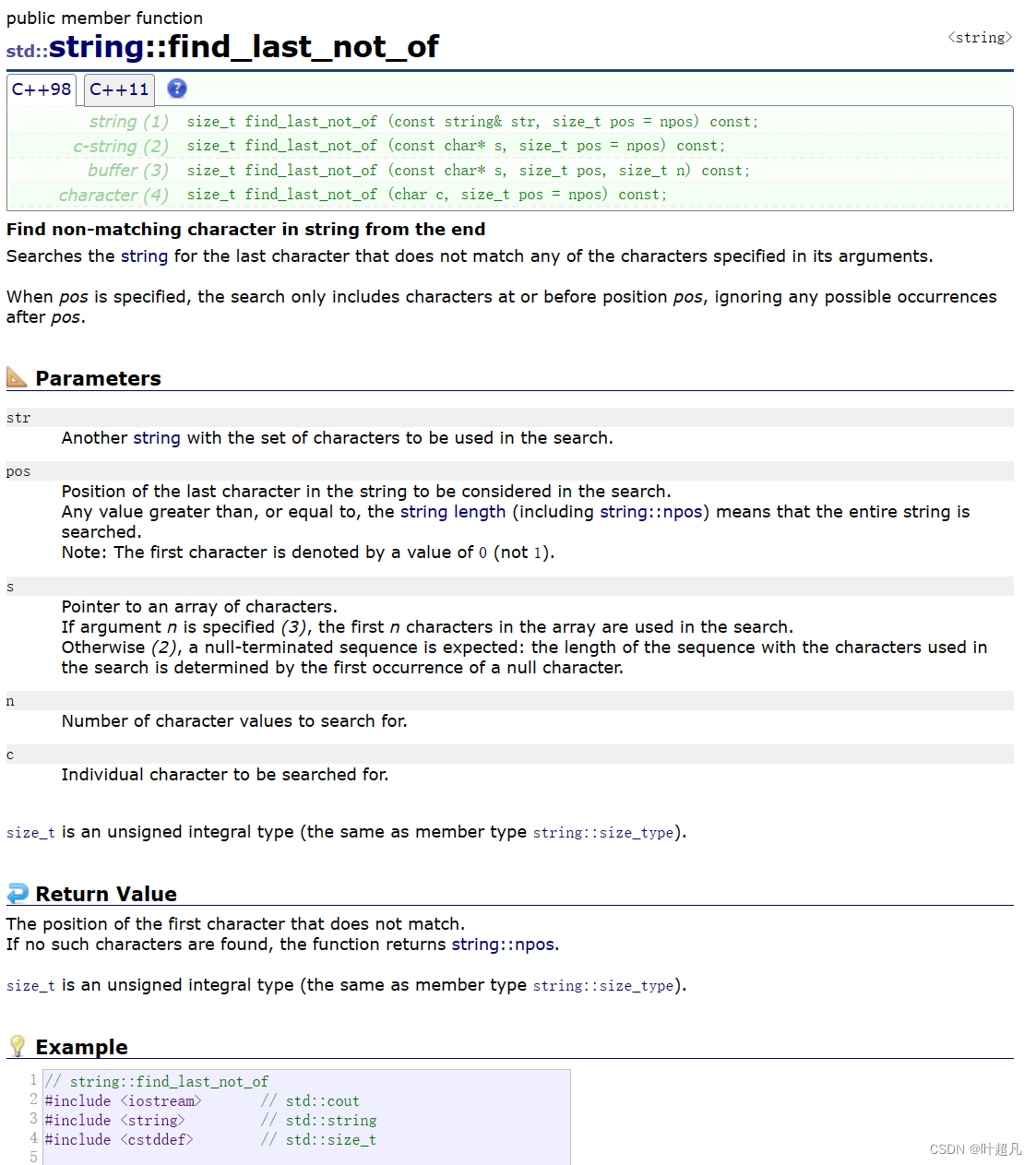Click the #include <iostream> code line
The image size is (1036, 1165).
pos(124,1101)
